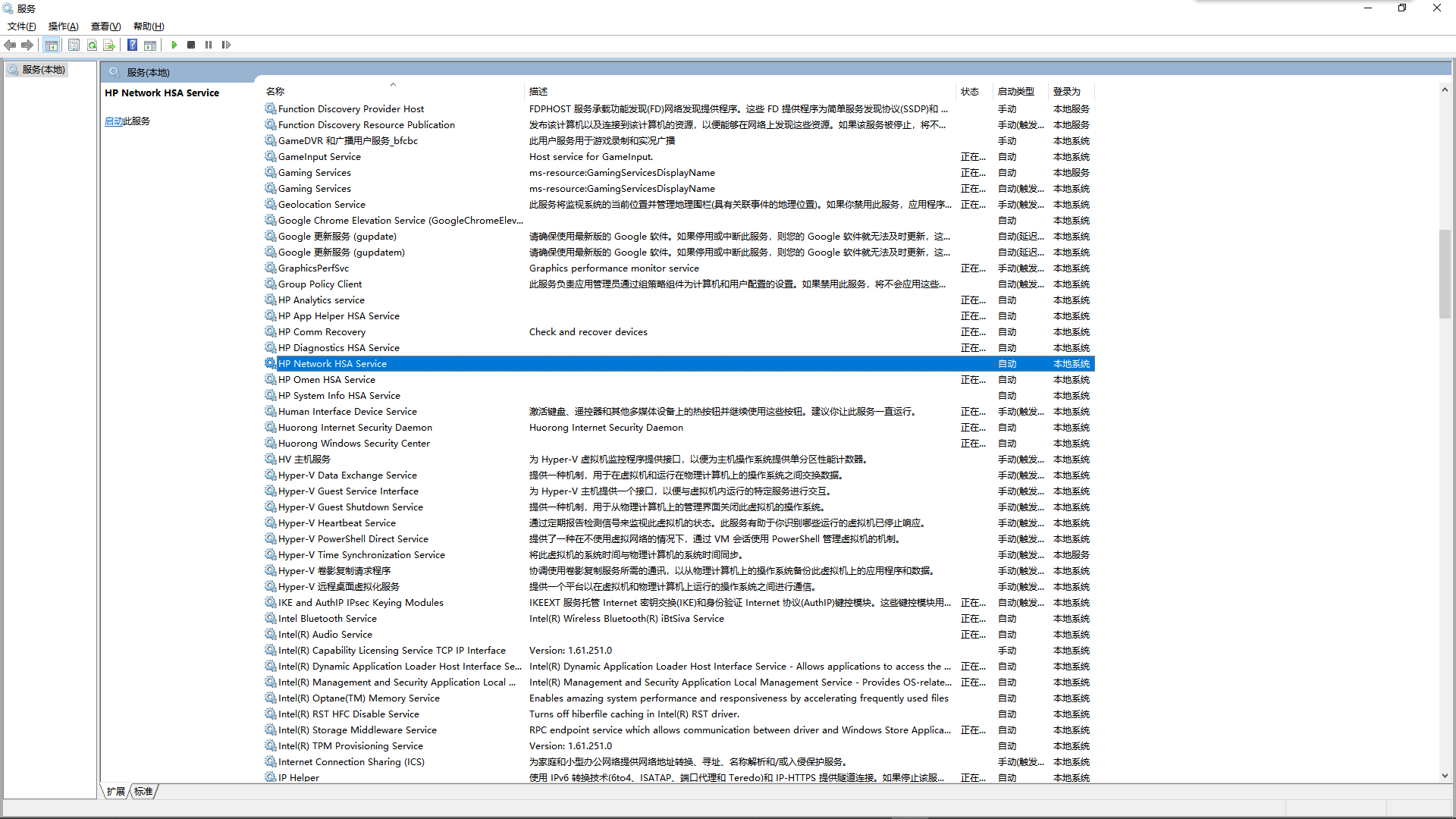Select Huorong Internet Security Daemon service
Screen dimensions: 1456x819
point(679,427)
